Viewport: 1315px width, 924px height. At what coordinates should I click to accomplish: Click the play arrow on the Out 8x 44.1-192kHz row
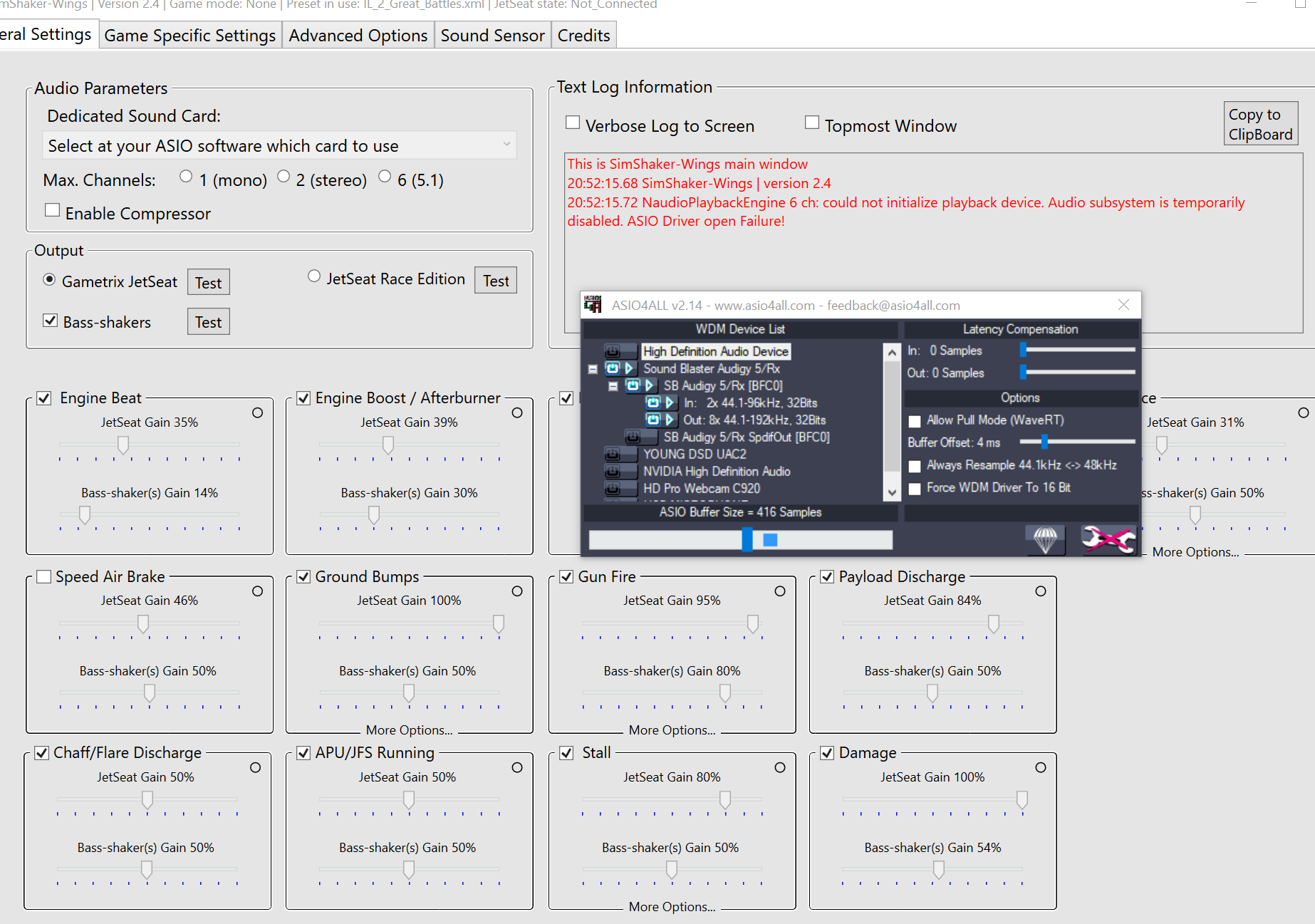point(669,420)
